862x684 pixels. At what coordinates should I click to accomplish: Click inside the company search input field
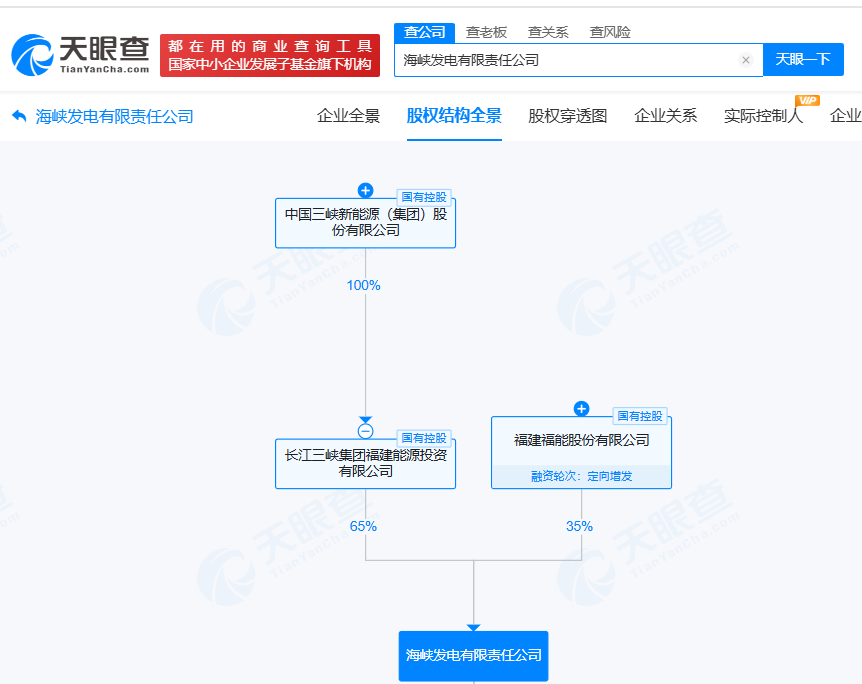[570, 60]
